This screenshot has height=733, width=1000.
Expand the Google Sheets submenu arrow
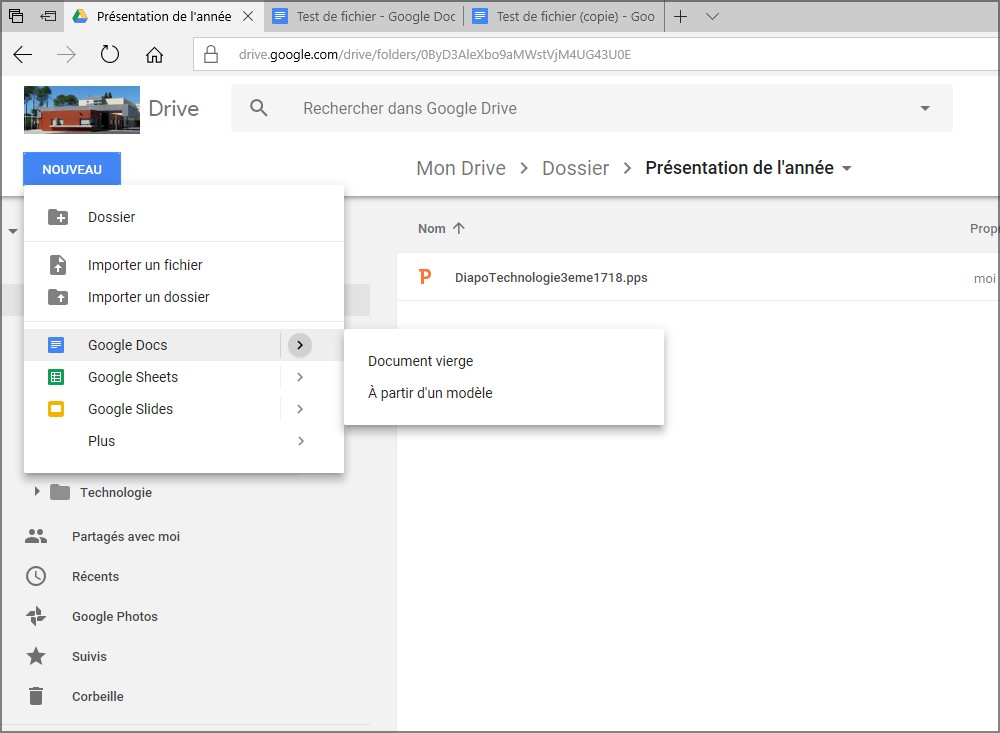(300, 377)
